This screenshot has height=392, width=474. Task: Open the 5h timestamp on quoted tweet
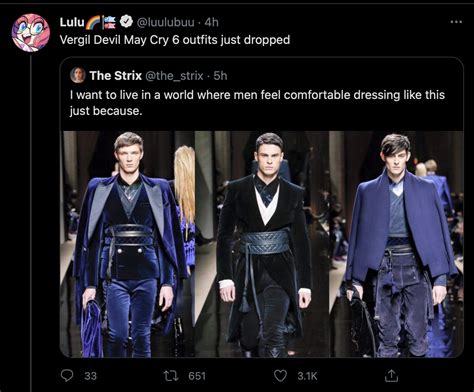click(220, 76)
